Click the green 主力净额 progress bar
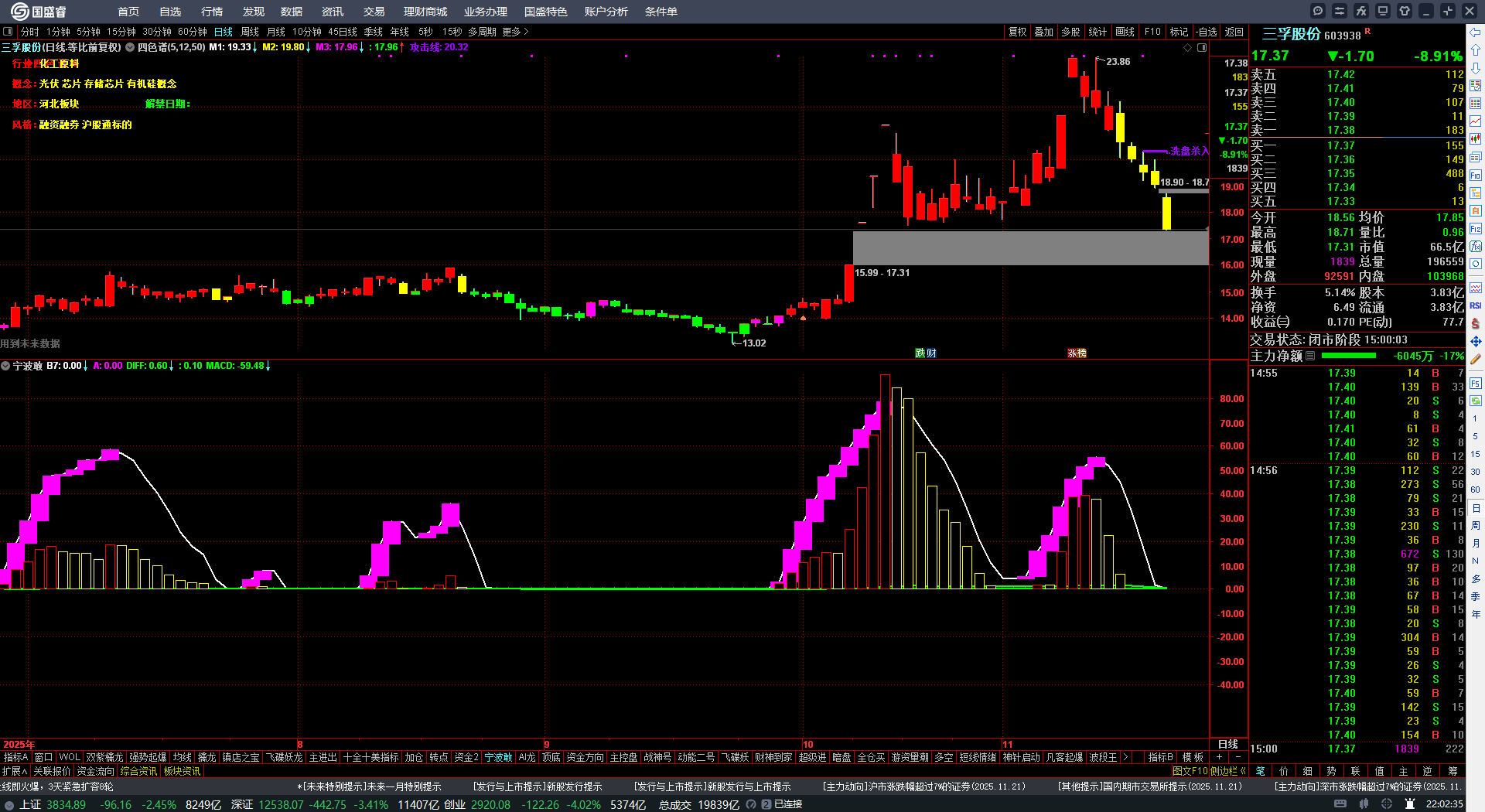 pyautogui.click(x=1349, y=356)
